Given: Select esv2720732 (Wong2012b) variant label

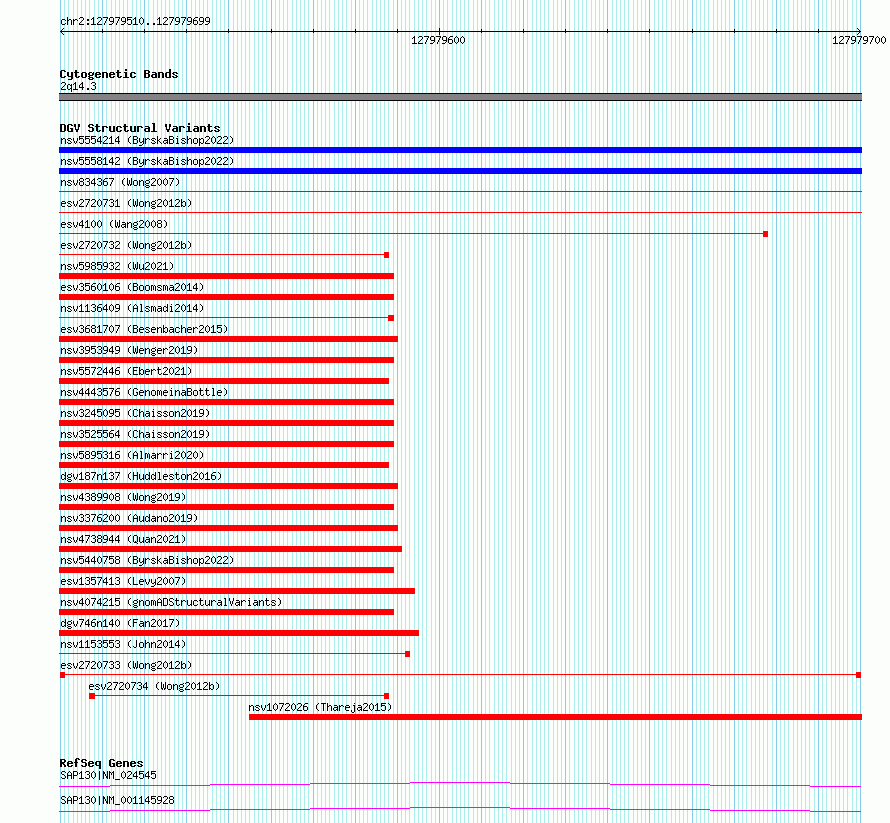Looking at the screenshot, I should click(x=126, y=245).
